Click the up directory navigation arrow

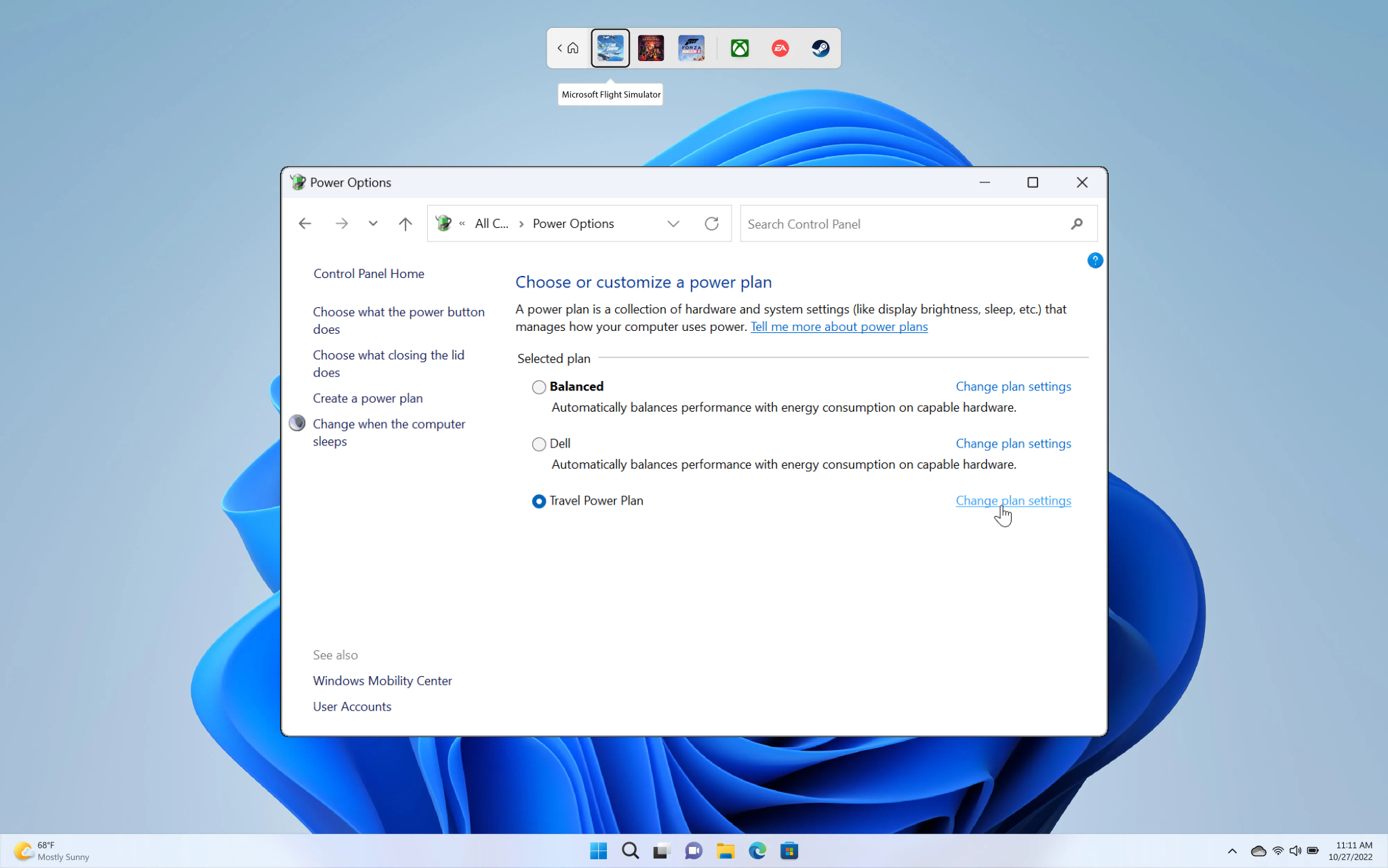coord(406,223)
